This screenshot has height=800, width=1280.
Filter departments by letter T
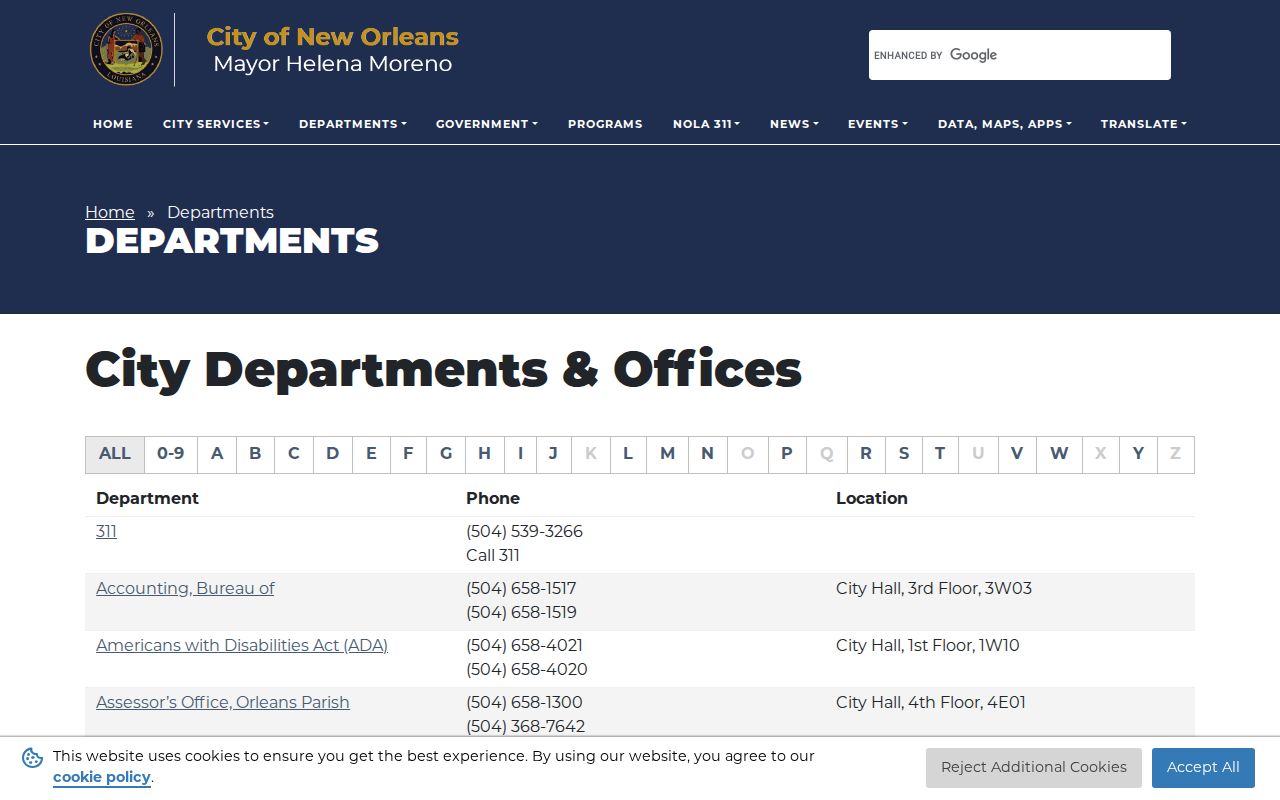940,454
